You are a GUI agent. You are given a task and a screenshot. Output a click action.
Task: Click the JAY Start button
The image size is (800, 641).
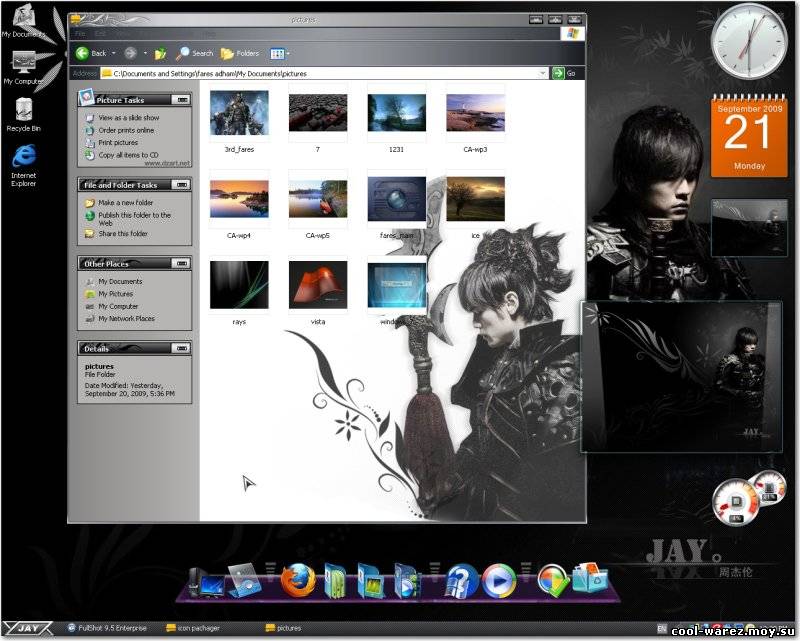pos(28,628)
